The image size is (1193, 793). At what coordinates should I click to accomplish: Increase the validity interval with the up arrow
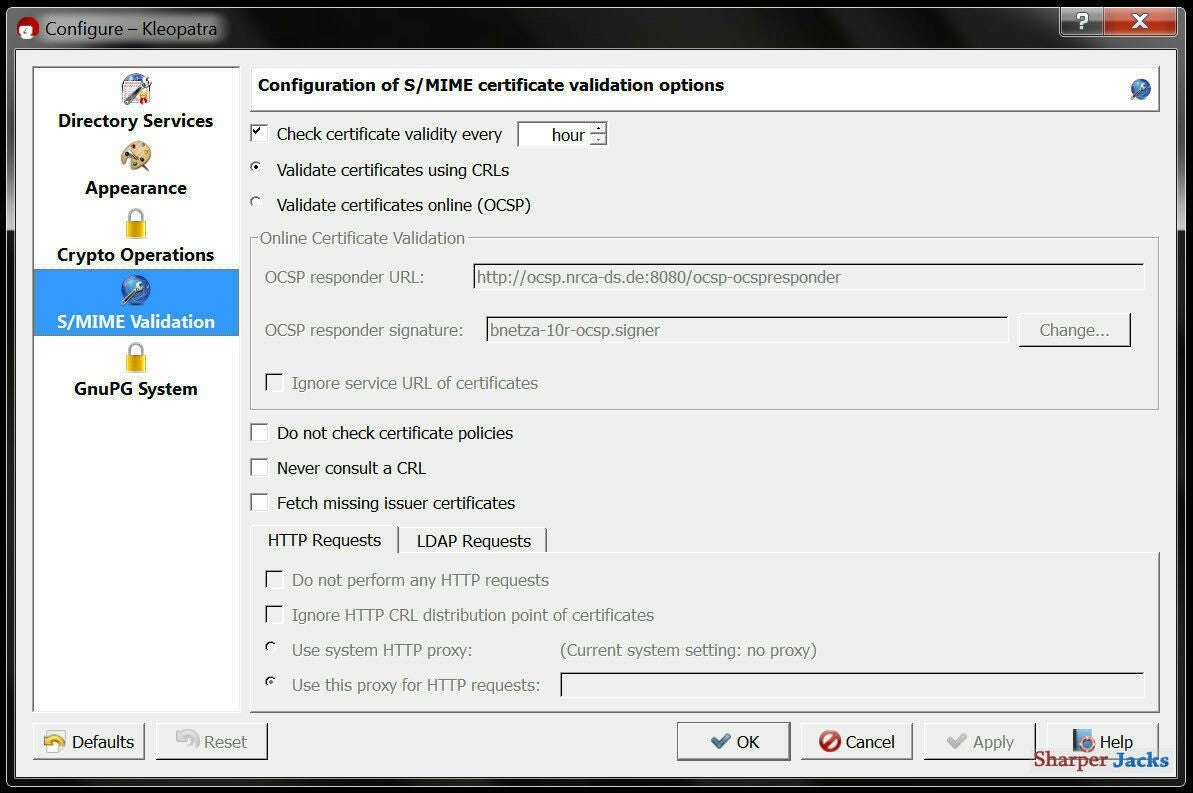pos(598,127)
